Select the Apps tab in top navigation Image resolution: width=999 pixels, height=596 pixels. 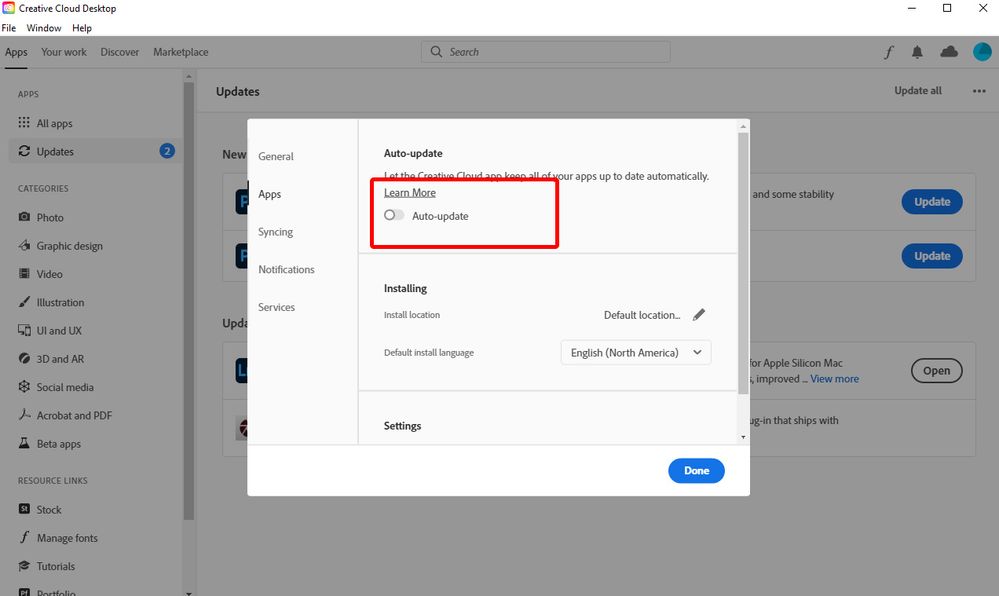16,52
